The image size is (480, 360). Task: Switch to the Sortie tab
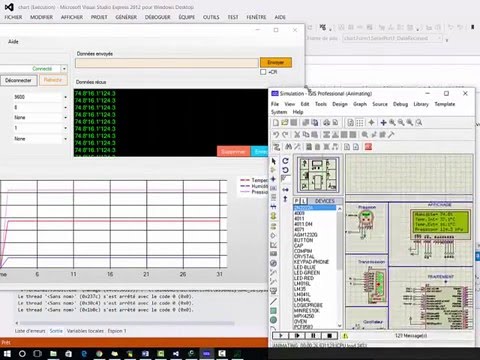56,331
